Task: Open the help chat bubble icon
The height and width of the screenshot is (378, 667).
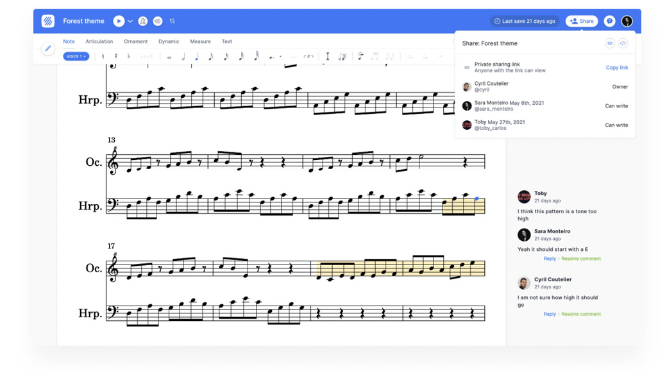Action: (610, 21)
